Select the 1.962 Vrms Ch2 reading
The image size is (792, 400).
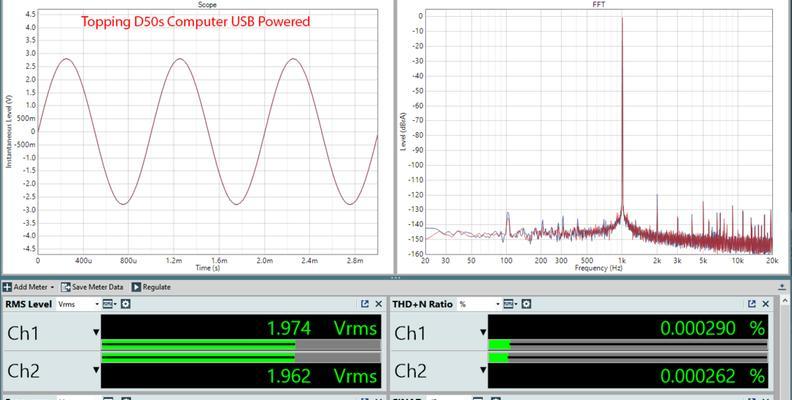coord(322,376)
